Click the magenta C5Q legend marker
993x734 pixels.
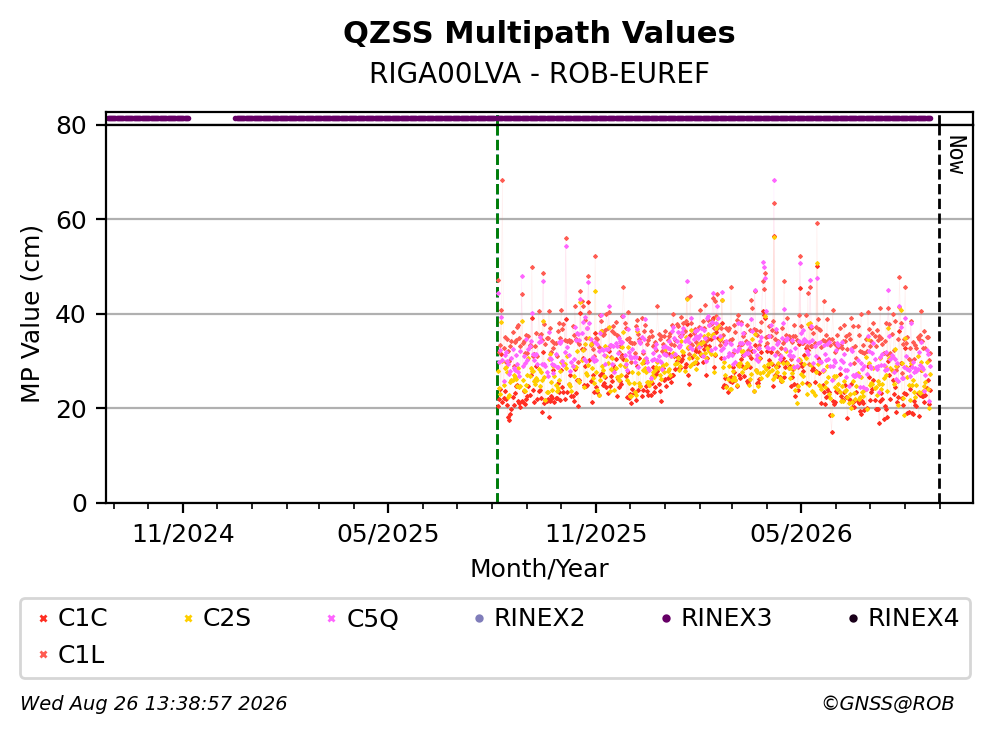click(331, 619)
